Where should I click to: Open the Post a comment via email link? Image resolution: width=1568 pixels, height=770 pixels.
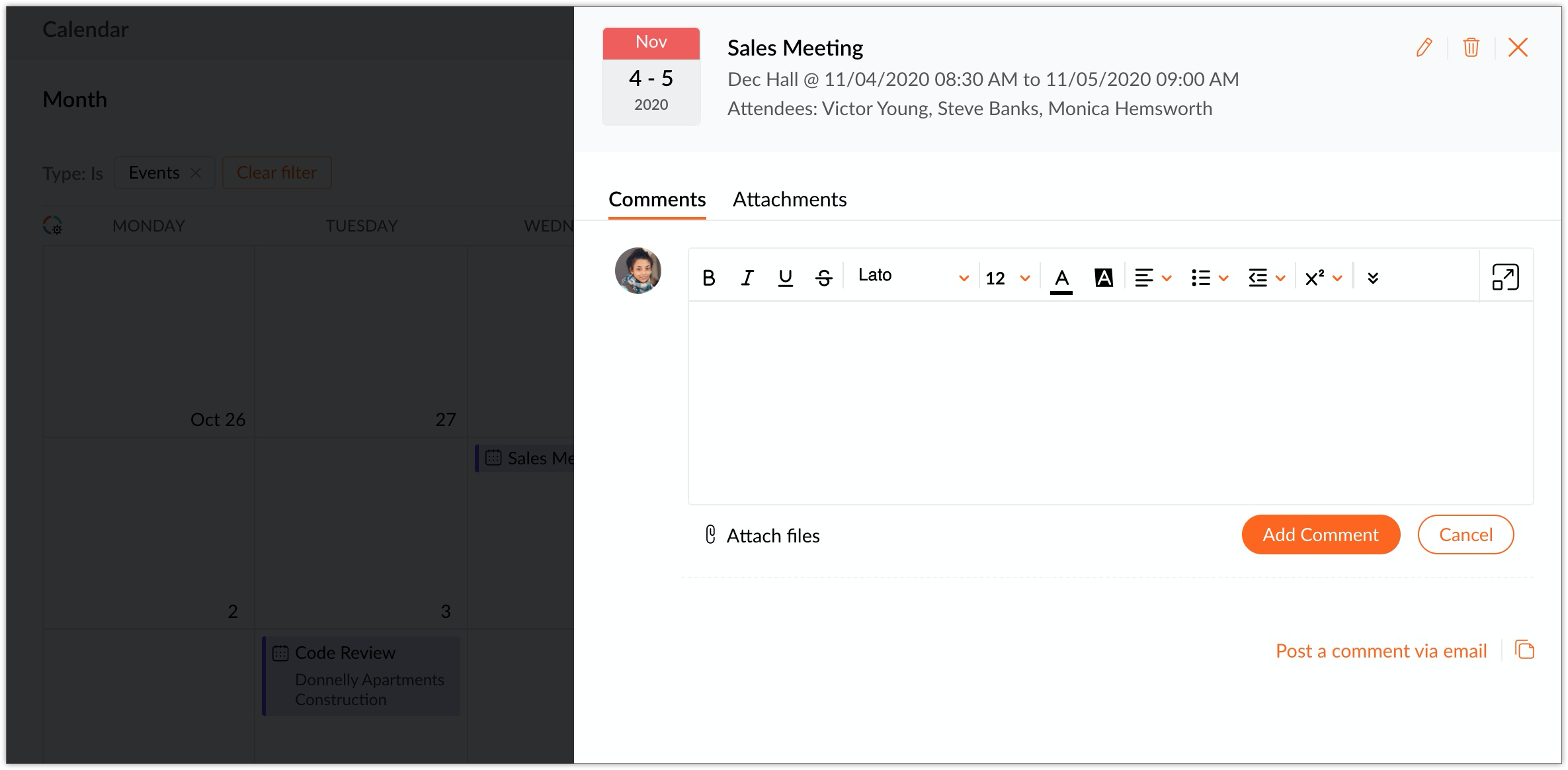[1381, 651]
